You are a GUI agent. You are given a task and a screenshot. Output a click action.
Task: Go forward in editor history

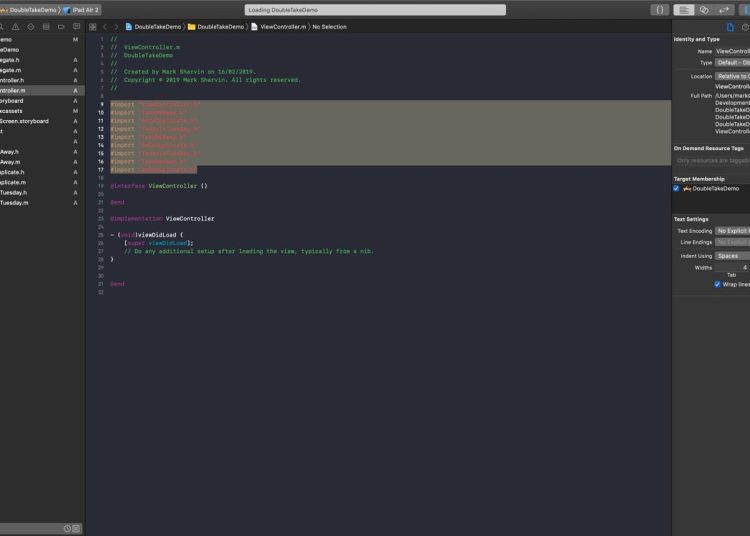(x=116, y=27)
